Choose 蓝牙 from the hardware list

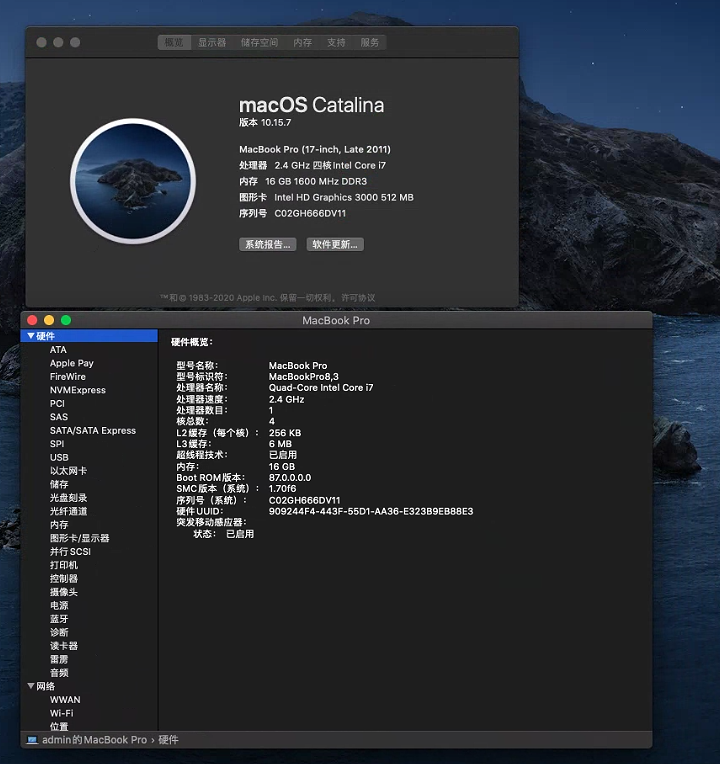pos(59,619)
